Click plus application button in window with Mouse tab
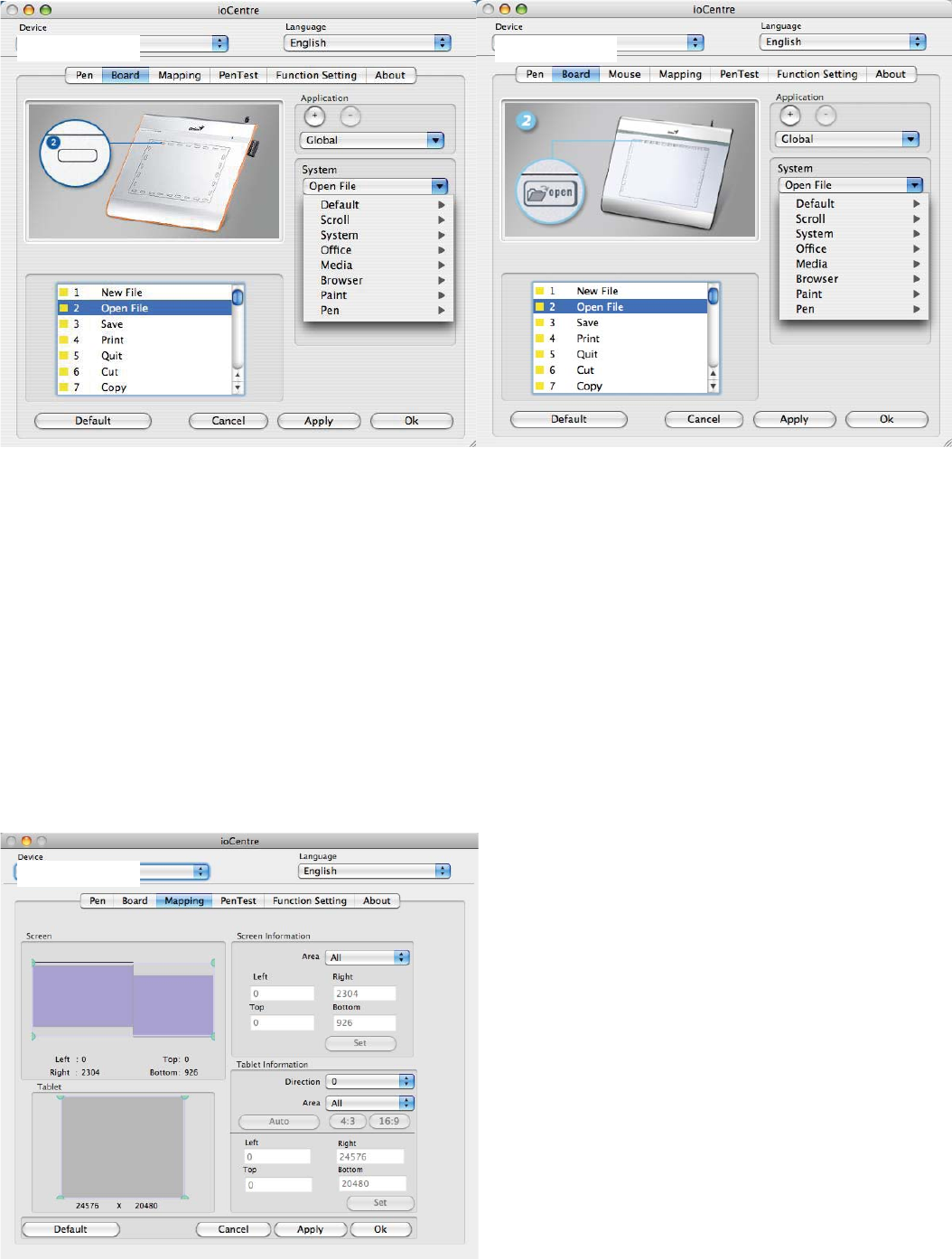952x1259 pixels. (790, 116)
